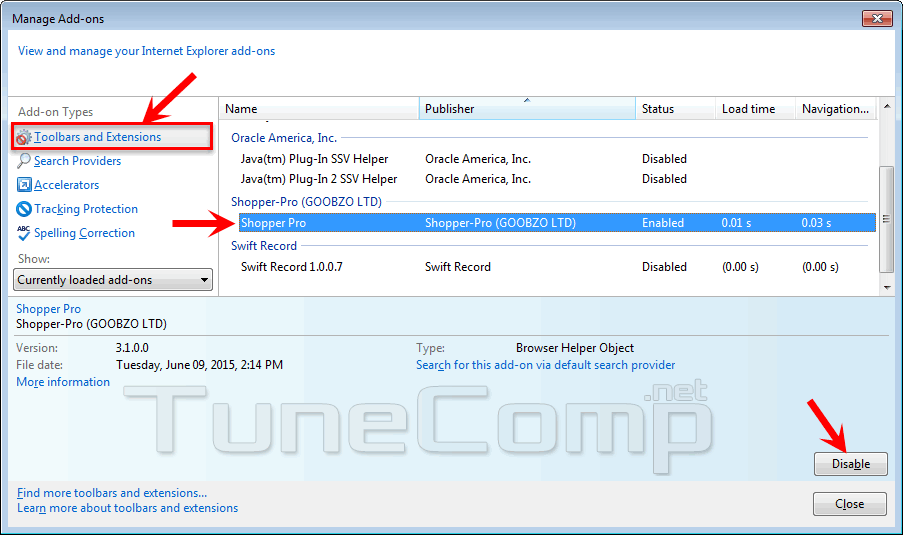The width and height of the screenshot is (903, 535).
Task: Choose Spelling Correction category
Action: 84,233
